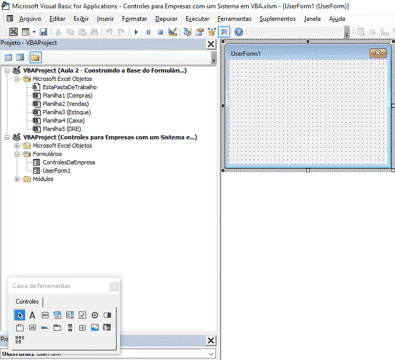This screenshot has width=395, height=360.
Task: Select the Label control tool
Action: point(32,315)
